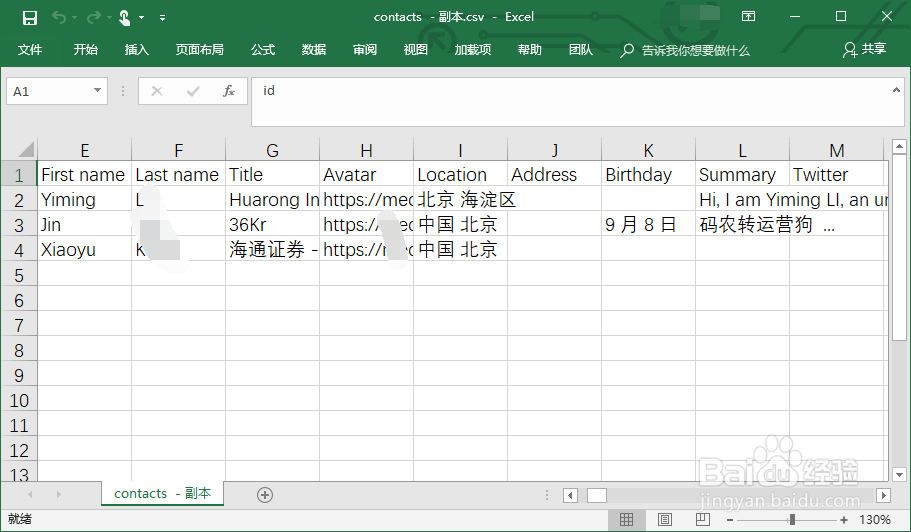Switch to Page Layout view icon
This screenshot has width=911, height=532.
tap(665, 519)
